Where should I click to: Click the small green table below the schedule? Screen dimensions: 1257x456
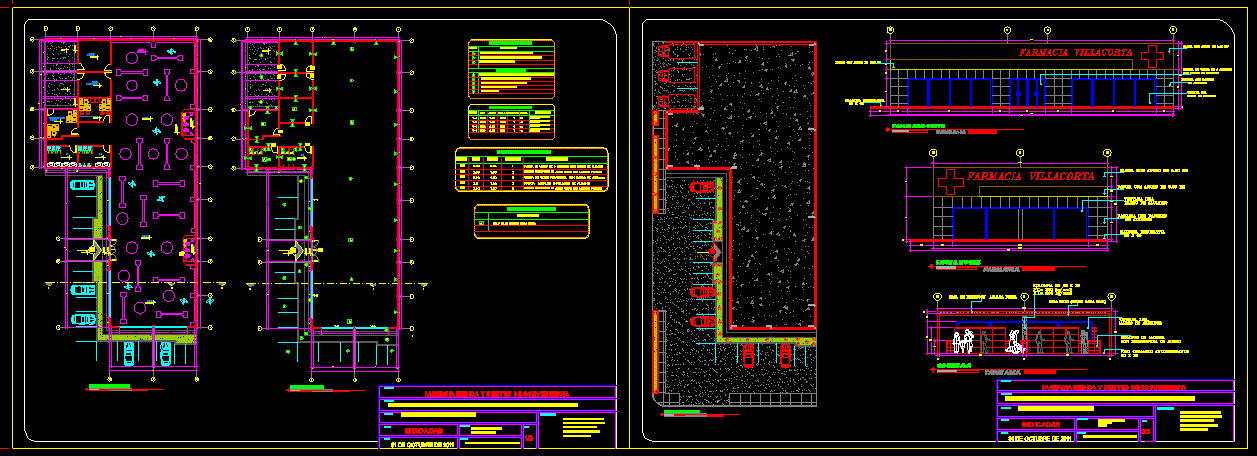click(x=531, y=220)
